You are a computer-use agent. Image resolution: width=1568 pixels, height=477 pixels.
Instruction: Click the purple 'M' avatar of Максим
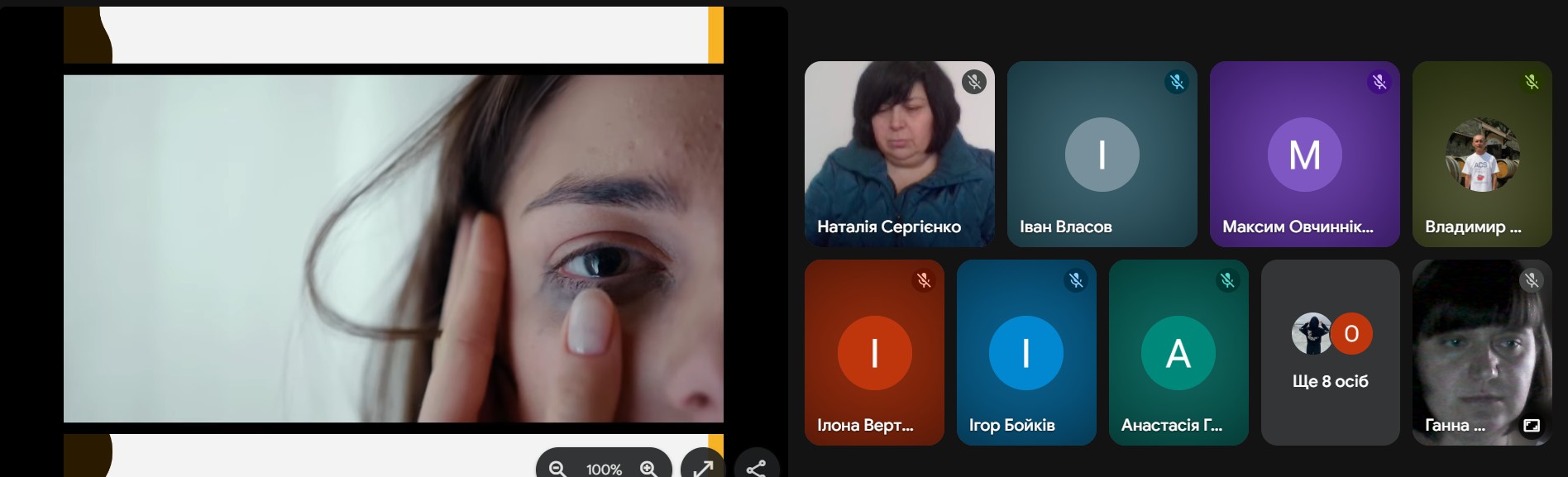[1304, 155]
